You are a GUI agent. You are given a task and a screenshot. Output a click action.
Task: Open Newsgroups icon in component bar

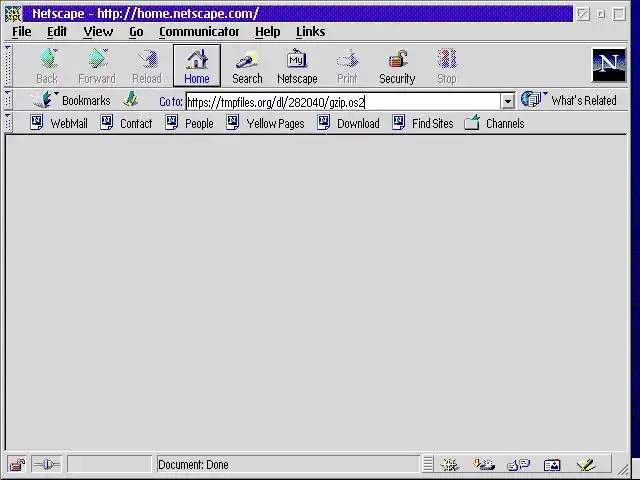(518, 464)
